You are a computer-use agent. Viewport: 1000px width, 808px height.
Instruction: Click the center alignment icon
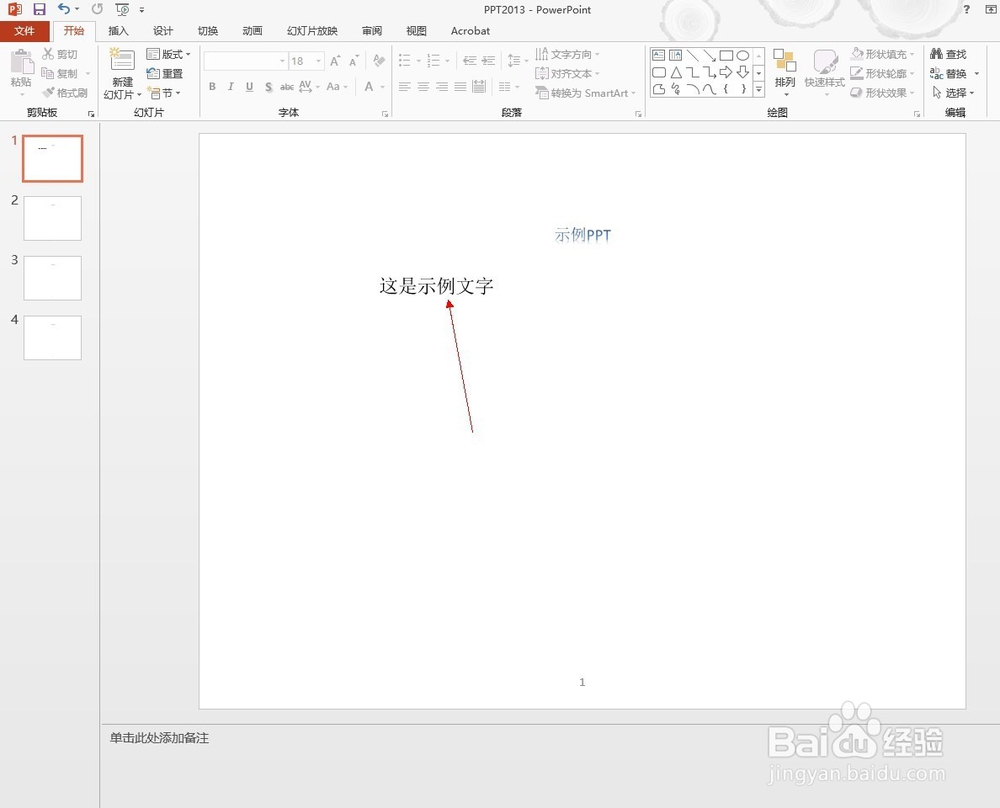point(421,87)
